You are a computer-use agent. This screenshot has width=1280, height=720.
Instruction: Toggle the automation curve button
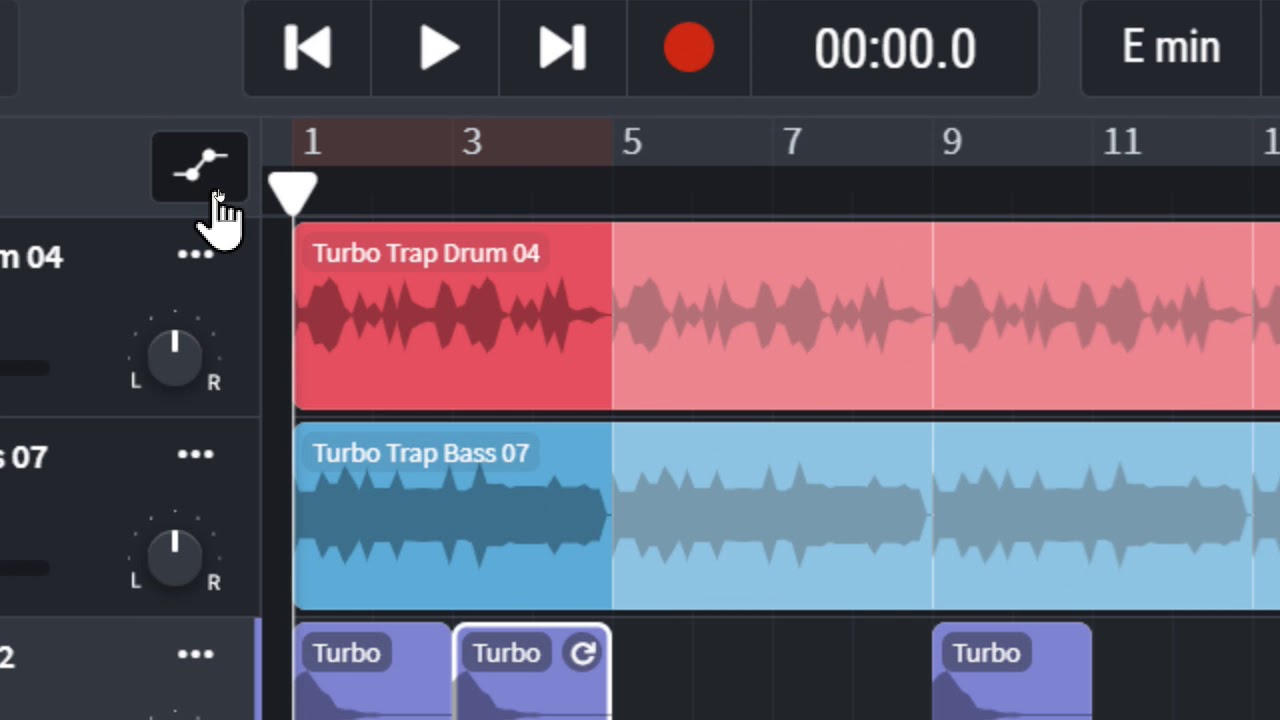(200, 166)
